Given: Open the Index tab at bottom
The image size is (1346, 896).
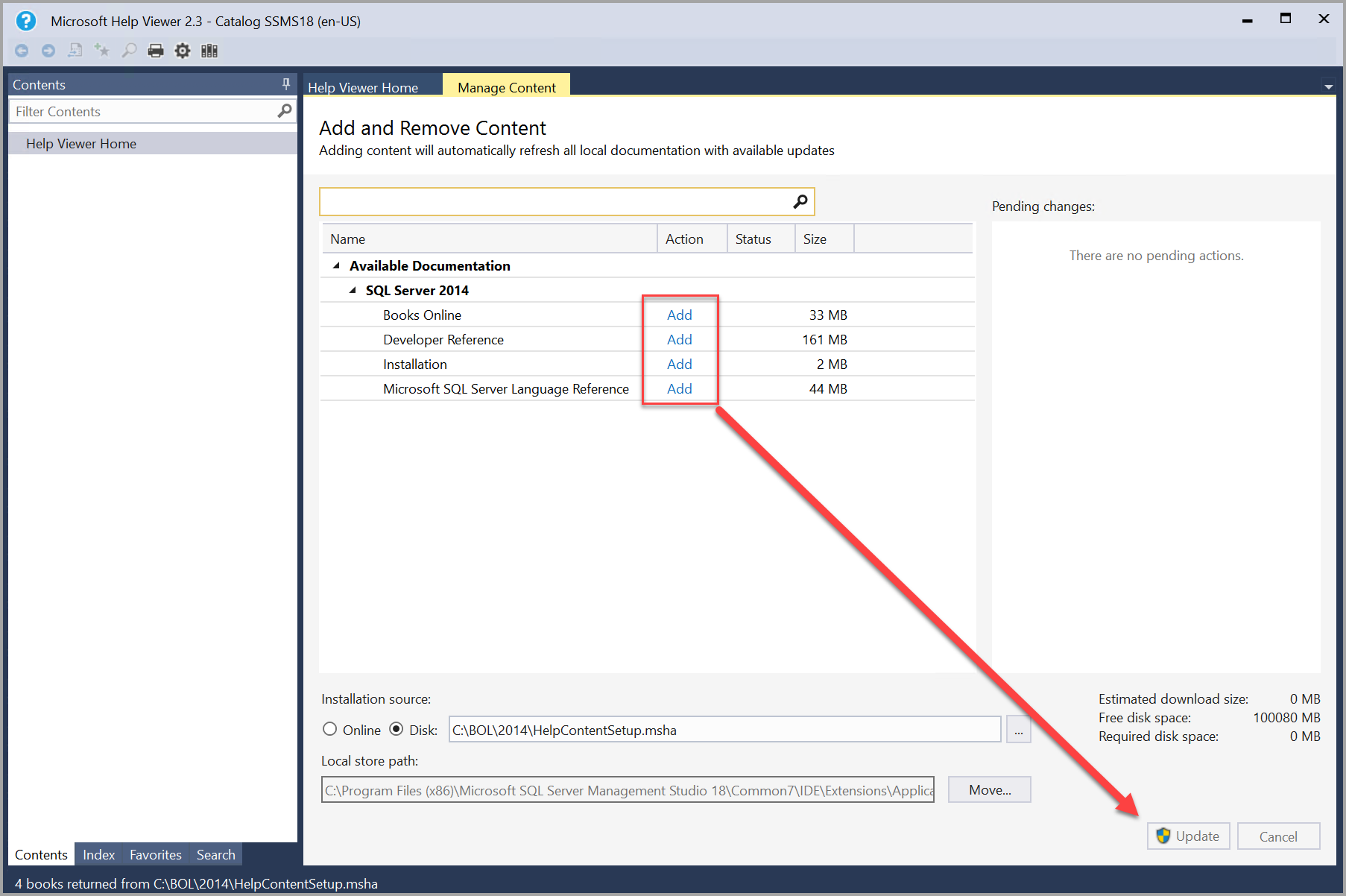Looking at the screenshot, I should click(98, 854).
